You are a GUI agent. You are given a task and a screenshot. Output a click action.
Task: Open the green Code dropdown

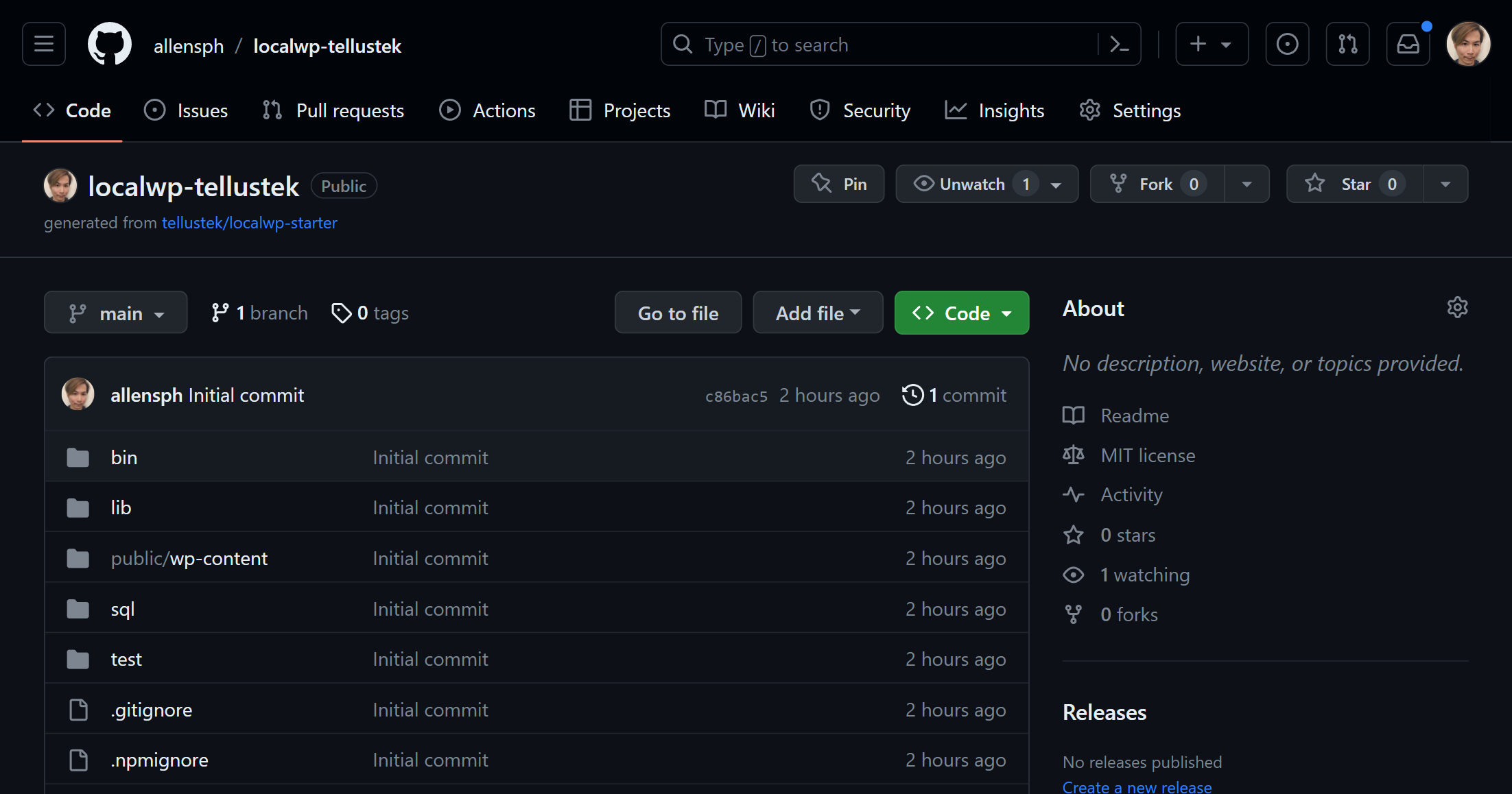961,312
